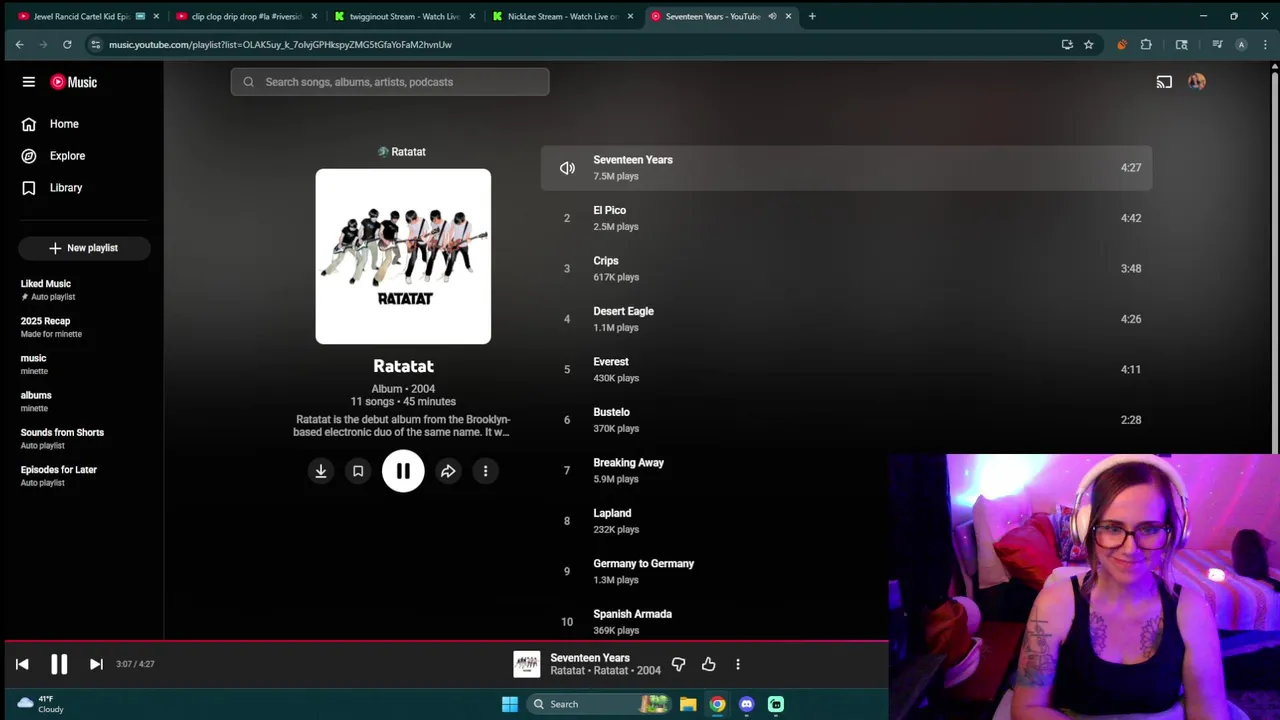Switch to NickLee Stream tab
The height and width of the screenshot is (720, 1280).
click(563, 16)
